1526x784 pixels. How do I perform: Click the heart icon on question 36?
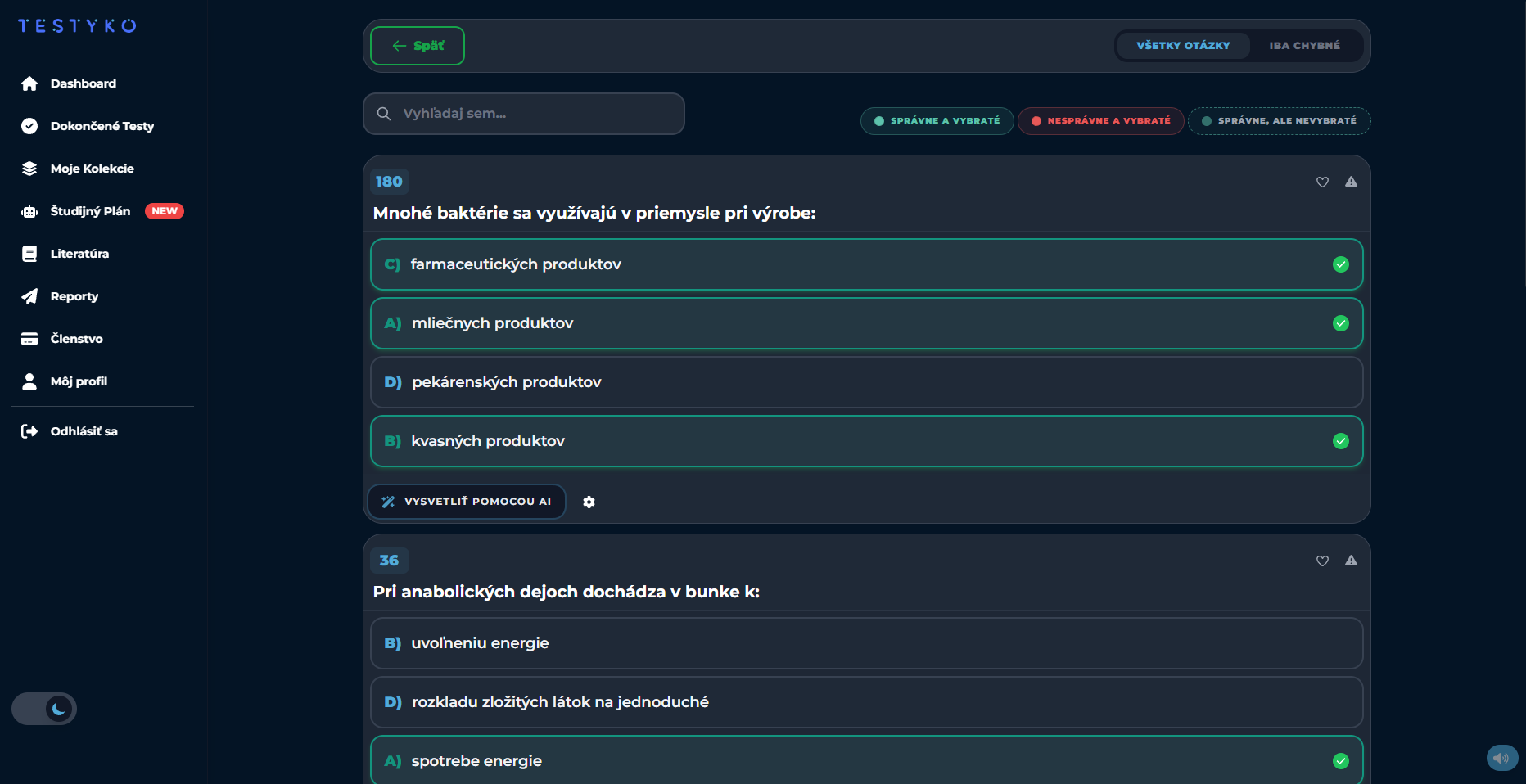[x=1322, y=561]
